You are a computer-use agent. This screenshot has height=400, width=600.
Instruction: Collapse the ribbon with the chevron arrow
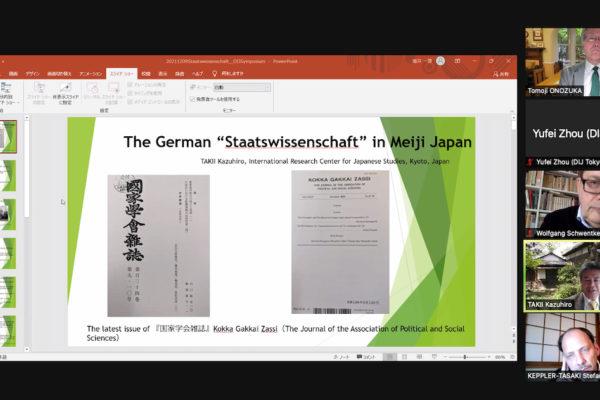pos(512,111)
